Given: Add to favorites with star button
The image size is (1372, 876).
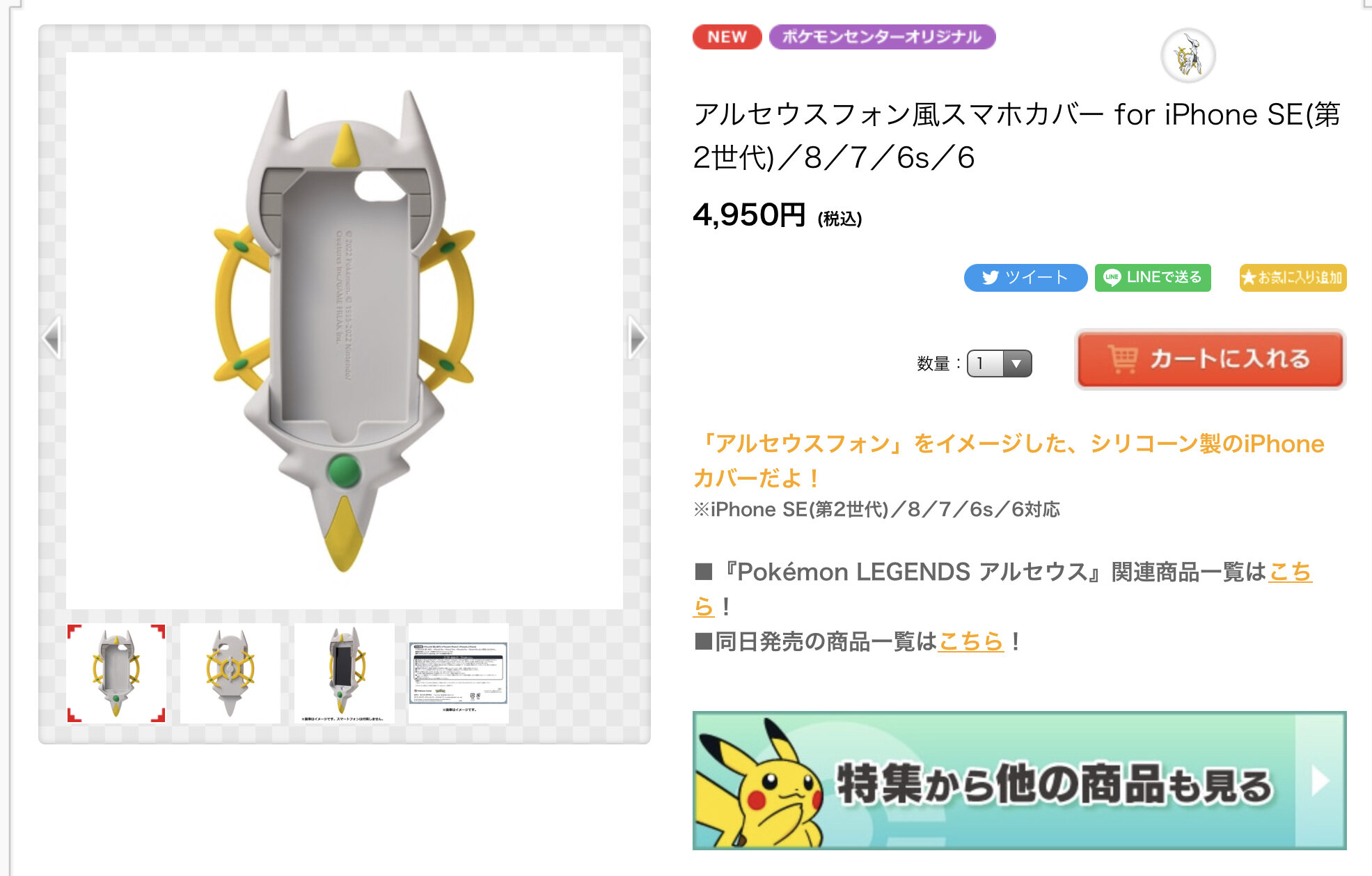Looking at the screenshot, I should point(1293,277).
